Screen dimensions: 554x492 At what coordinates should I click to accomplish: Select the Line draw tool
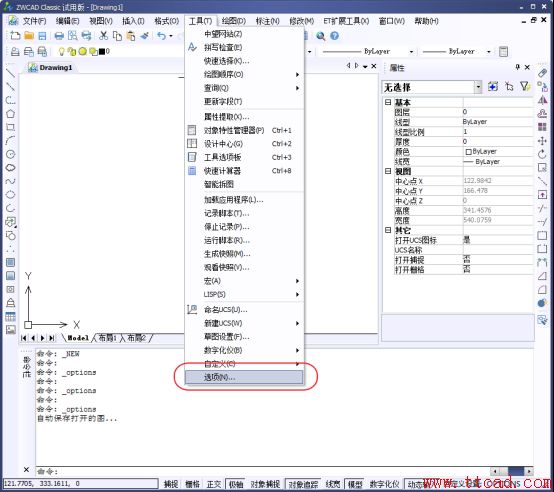coord(11,73)
